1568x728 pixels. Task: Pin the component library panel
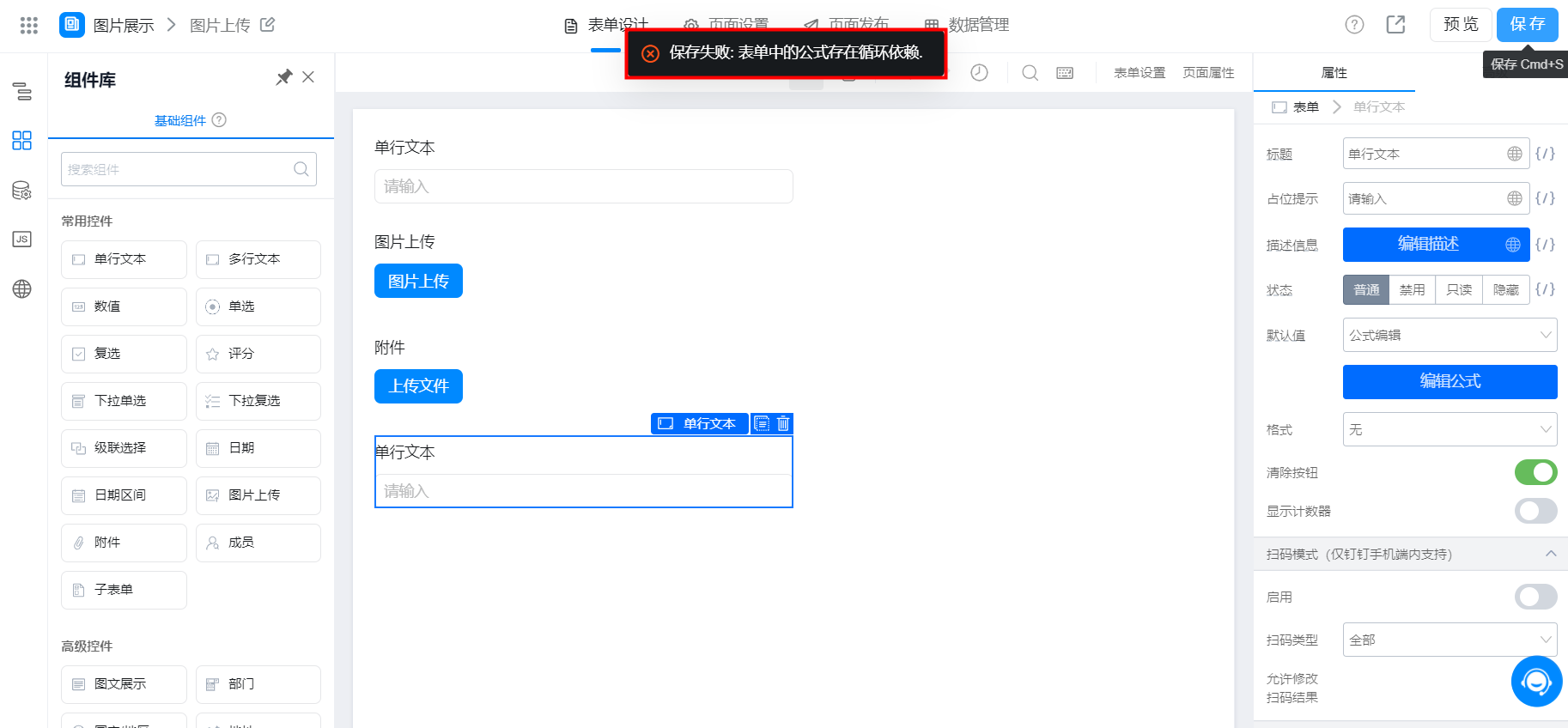pos(283,77)
